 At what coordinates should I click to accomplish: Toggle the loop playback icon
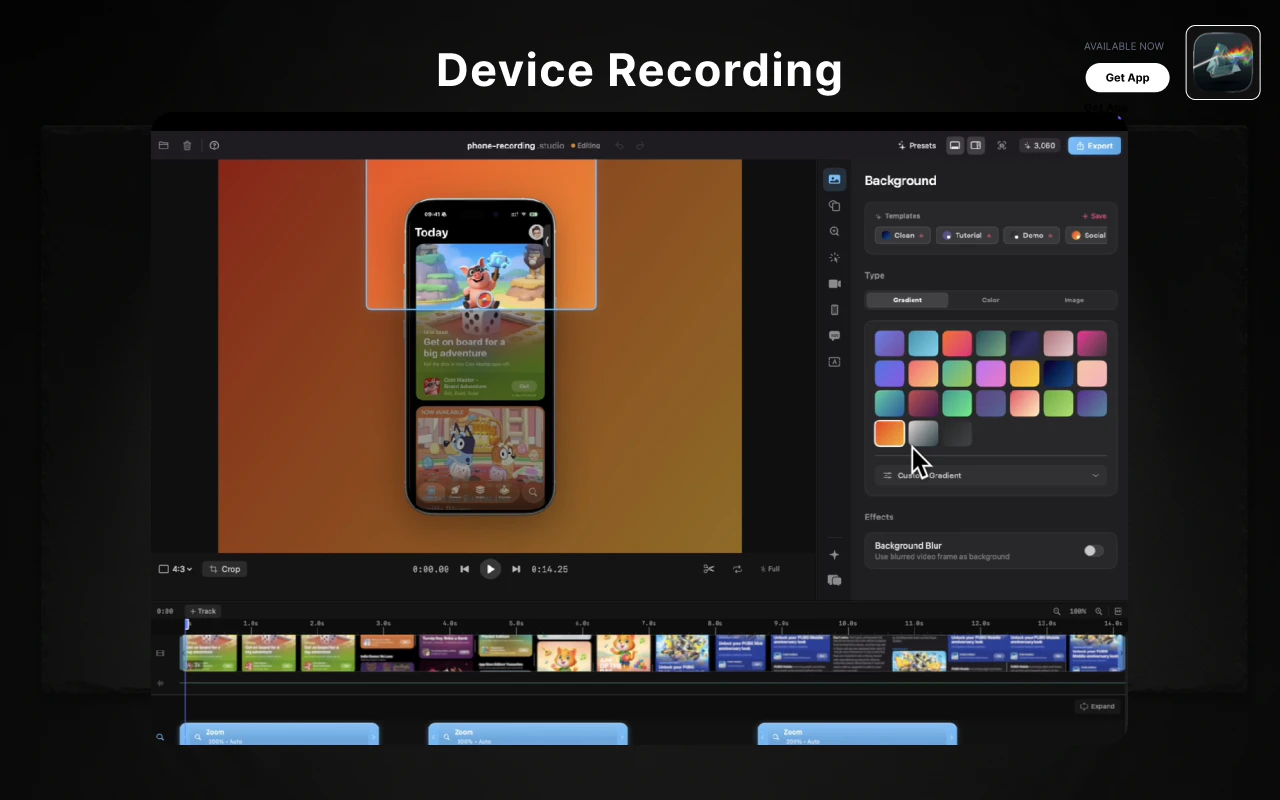click(x=737, y=569)
